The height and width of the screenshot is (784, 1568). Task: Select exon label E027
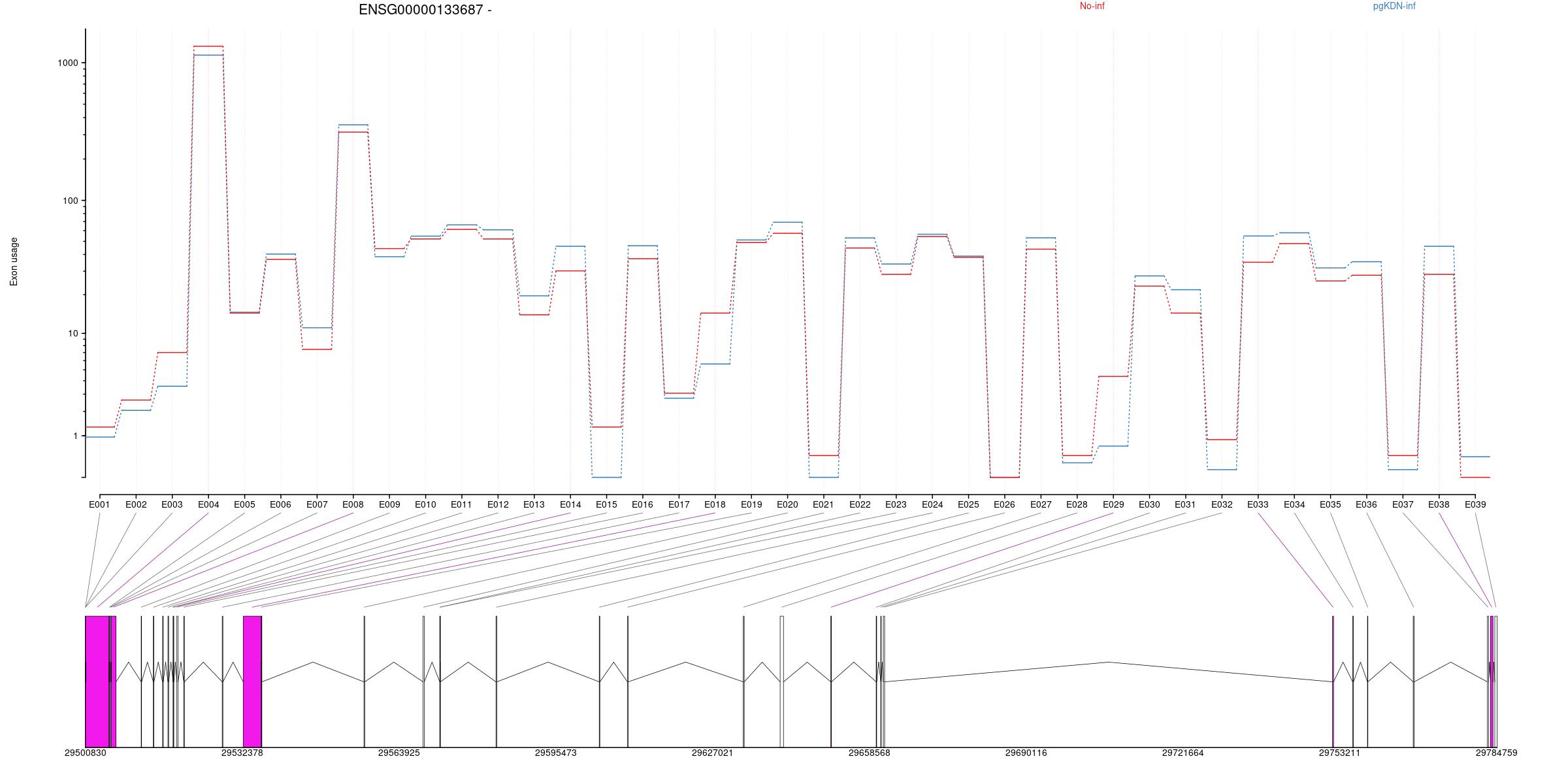1041,504
